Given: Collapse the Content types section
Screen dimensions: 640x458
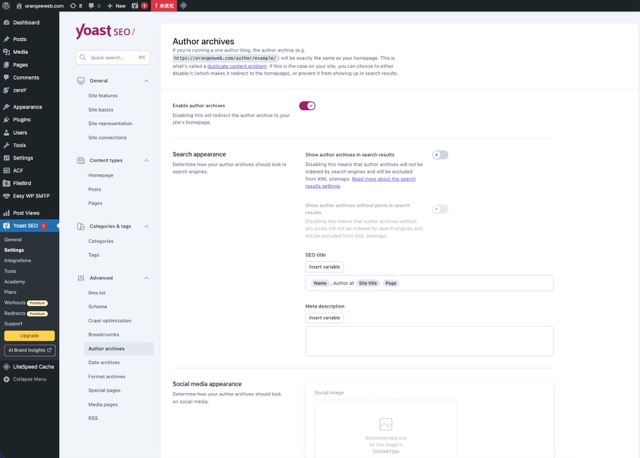Looking at the screenshot, I should tap(147, 160).
